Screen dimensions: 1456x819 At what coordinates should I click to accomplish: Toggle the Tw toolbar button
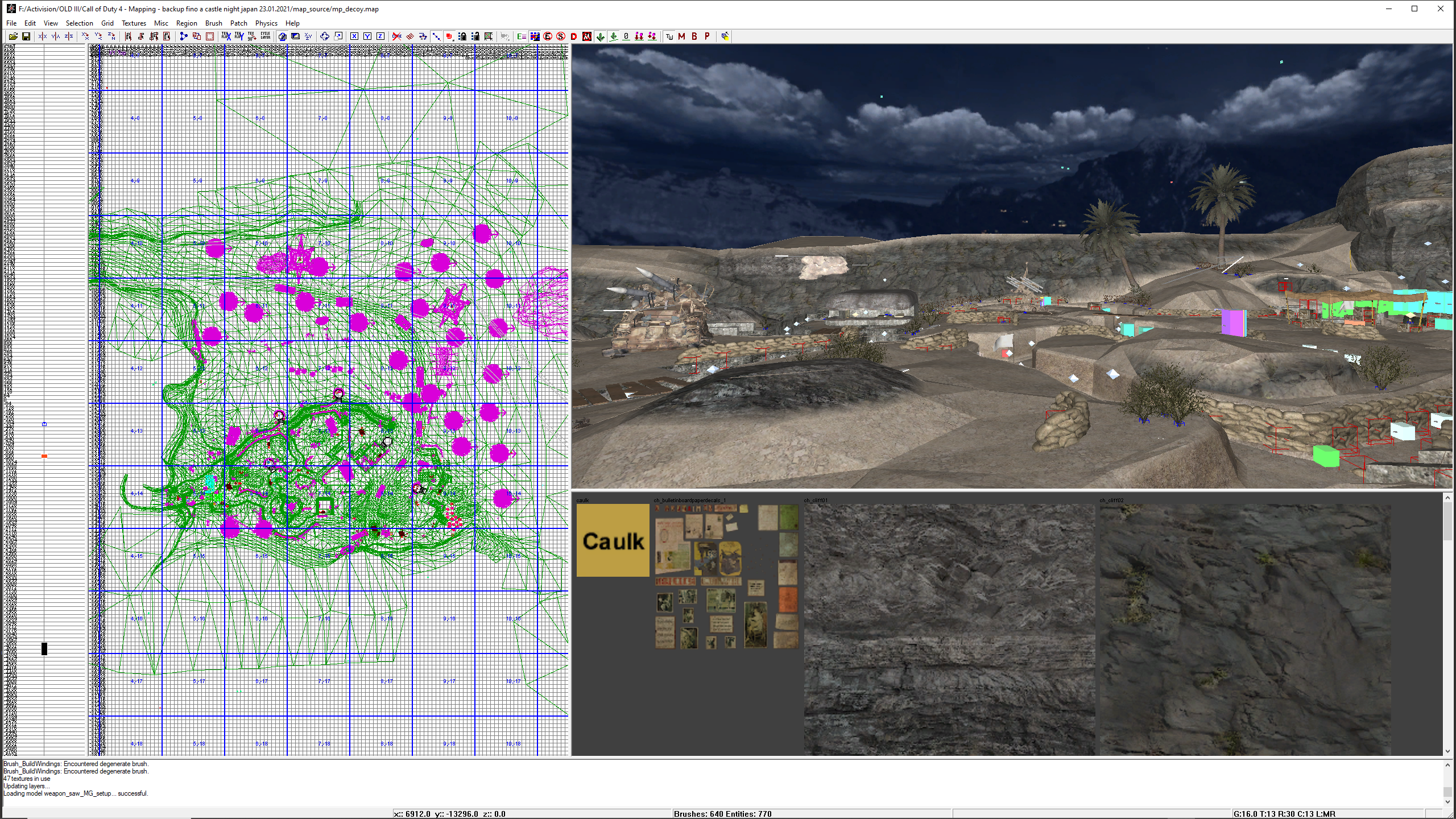pyautogui.click(x=669, y=36)
